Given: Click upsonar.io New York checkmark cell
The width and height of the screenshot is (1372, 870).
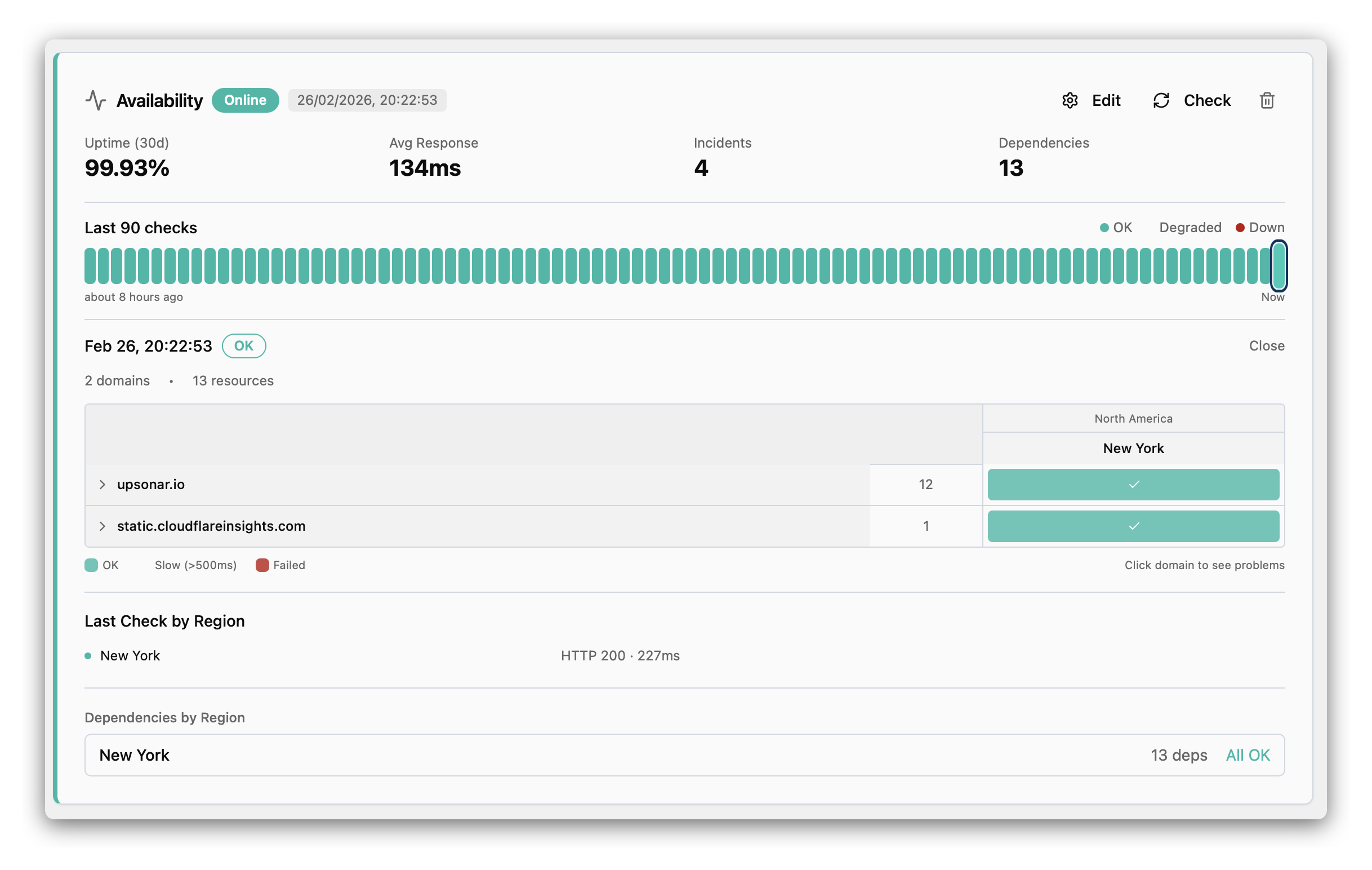Looking at the screenshot, I should pos(1133,484).
